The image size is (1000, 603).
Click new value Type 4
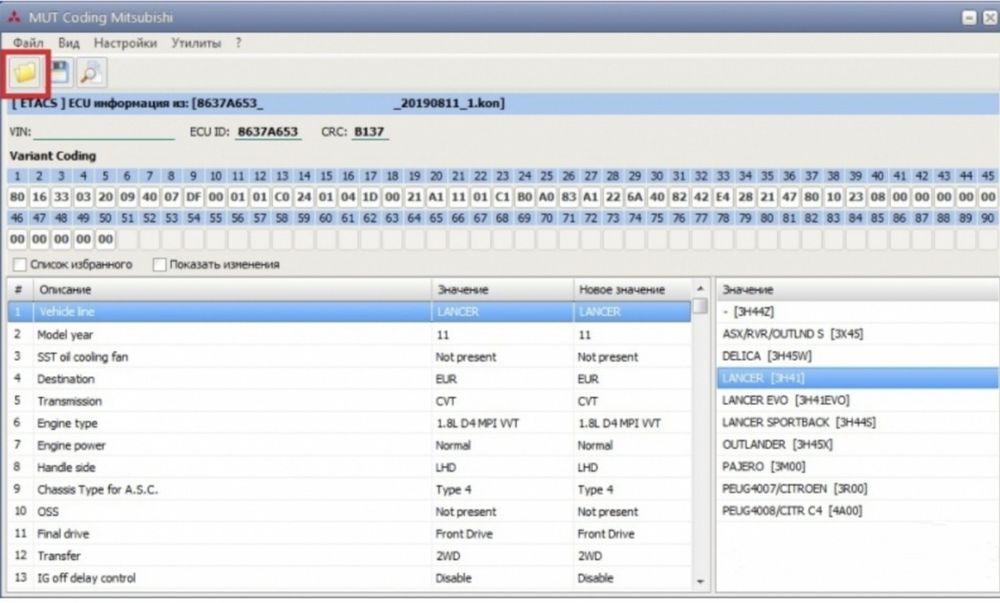point(595,490)
